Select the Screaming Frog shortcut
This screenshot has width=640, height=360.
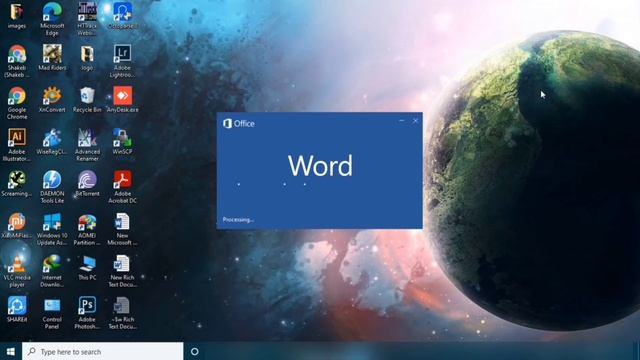coord(17,184)
